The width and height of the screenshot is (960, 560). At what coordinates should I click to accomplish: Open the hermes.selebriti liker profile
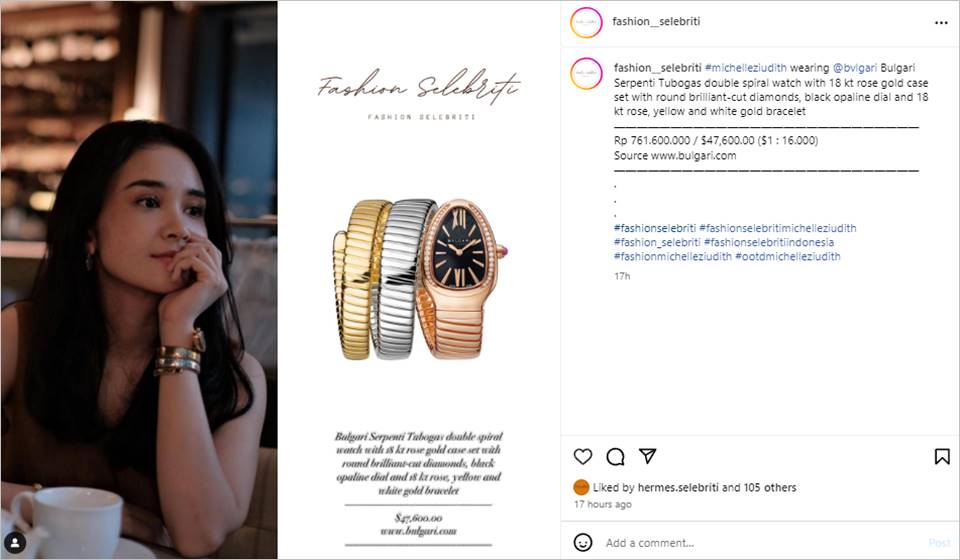[x=678, y=488]
